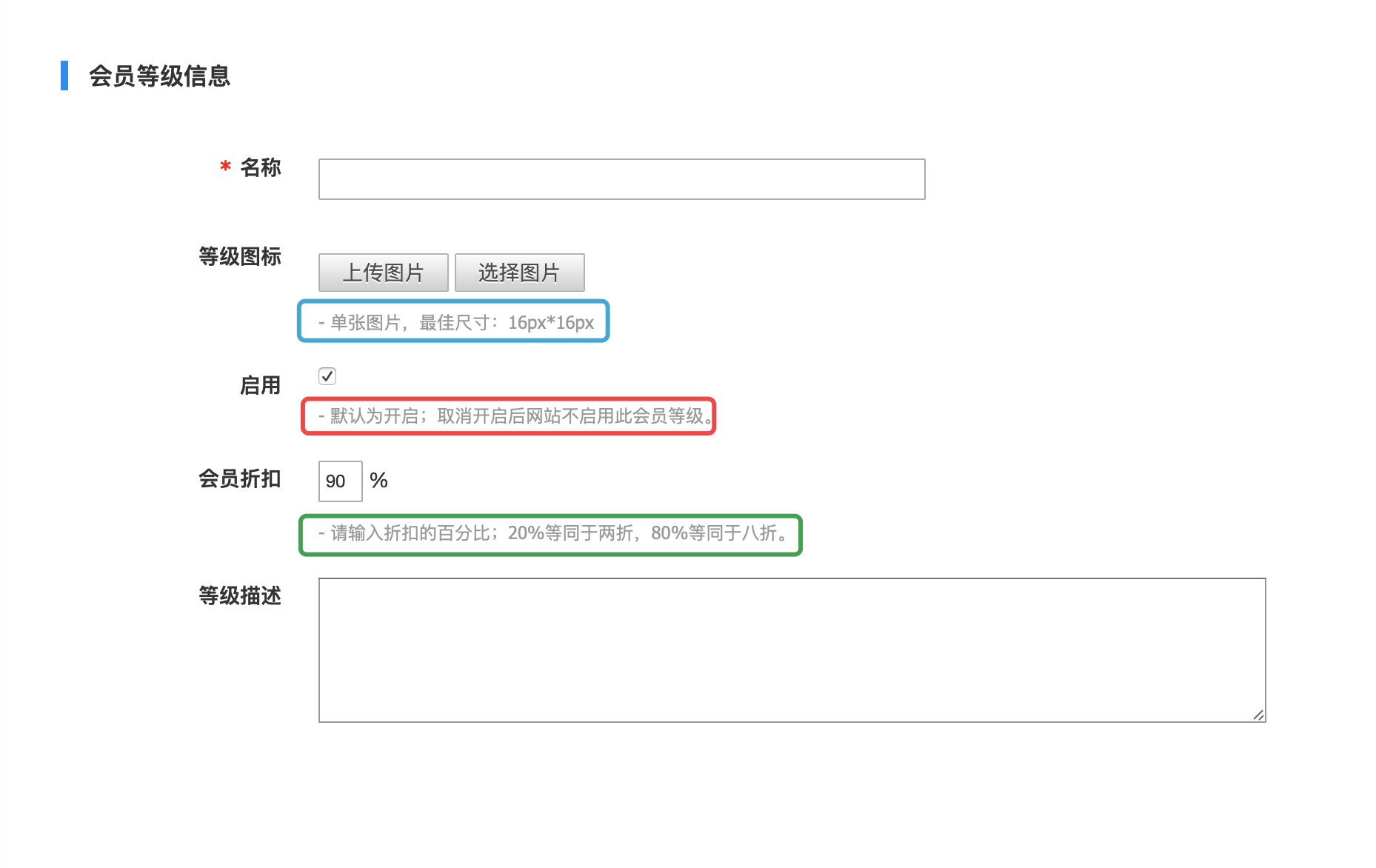Click the red-boxed default enabled hint text
This screenshot has height=868, width=1376.
[x=509, y=416]
